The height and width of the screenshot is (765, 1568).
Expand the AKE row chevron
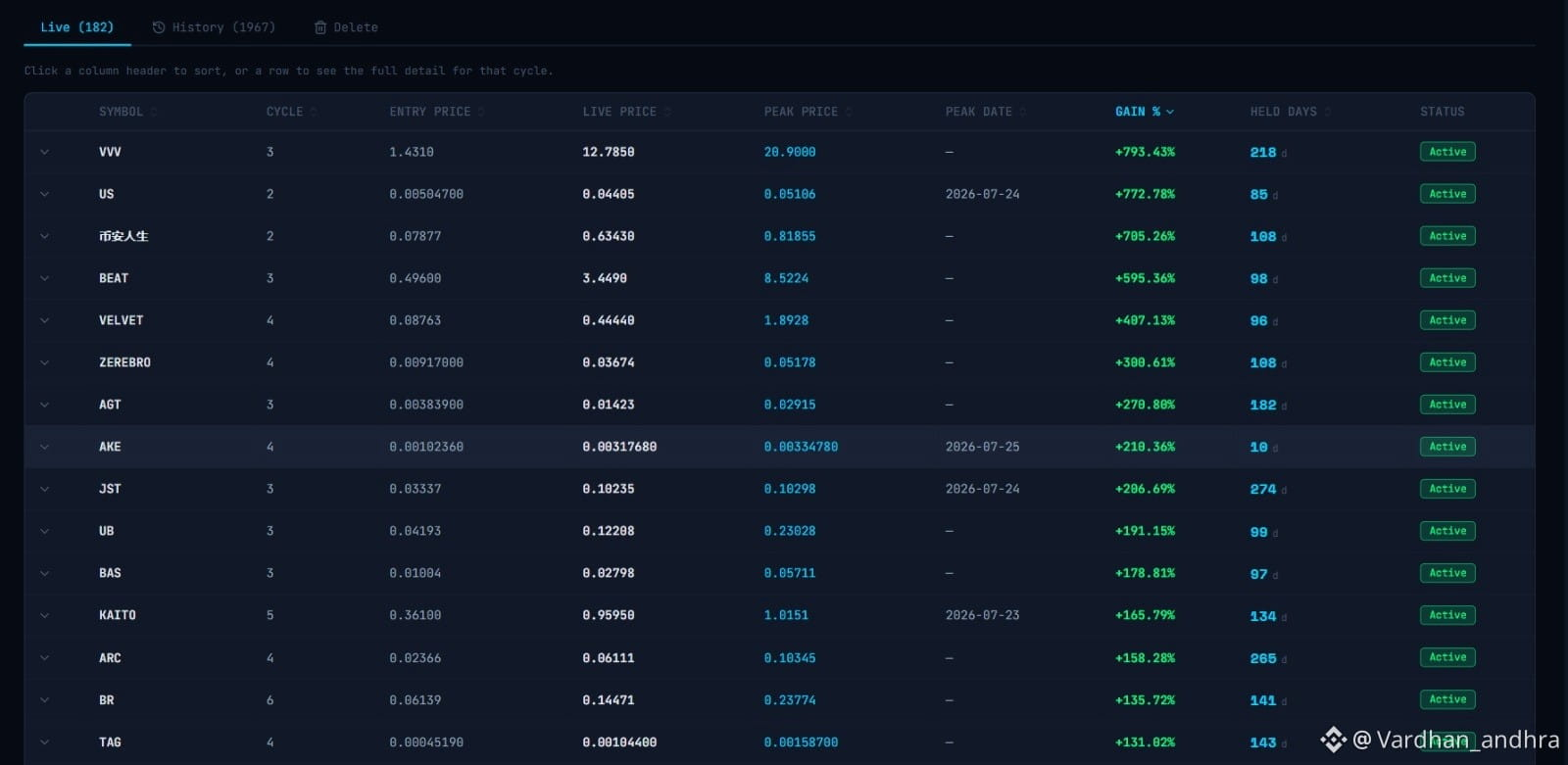(44, 447)
